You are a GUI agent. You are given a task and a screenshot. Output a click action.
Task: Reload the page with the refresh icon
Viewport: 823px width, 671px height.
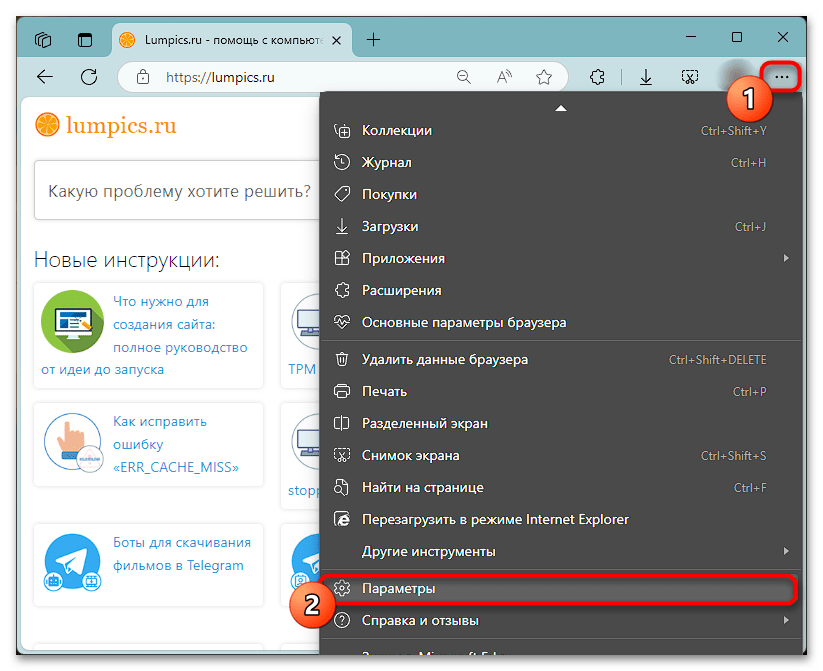point(89,76)
